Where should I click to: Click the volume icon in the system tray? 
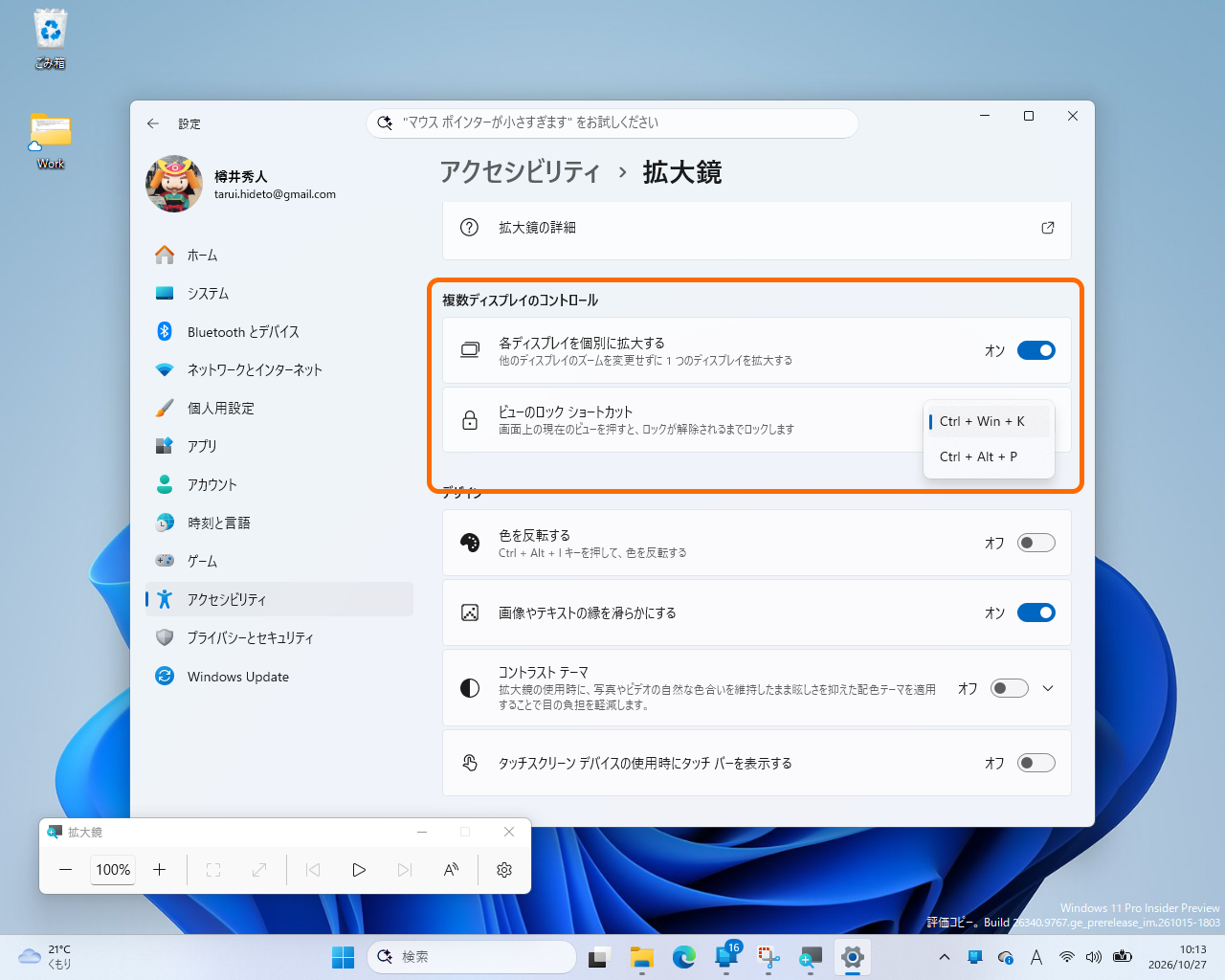click(x=1094, y=957)
